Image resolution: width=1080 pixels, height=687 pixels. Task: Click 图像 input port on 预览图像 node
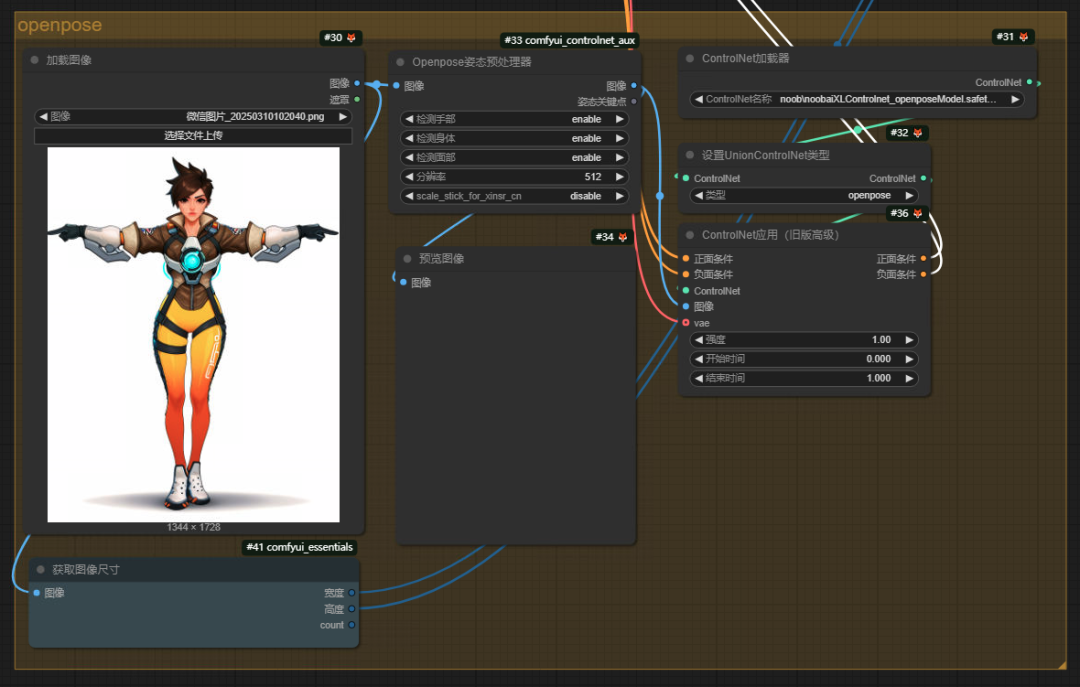pos(404,283)
